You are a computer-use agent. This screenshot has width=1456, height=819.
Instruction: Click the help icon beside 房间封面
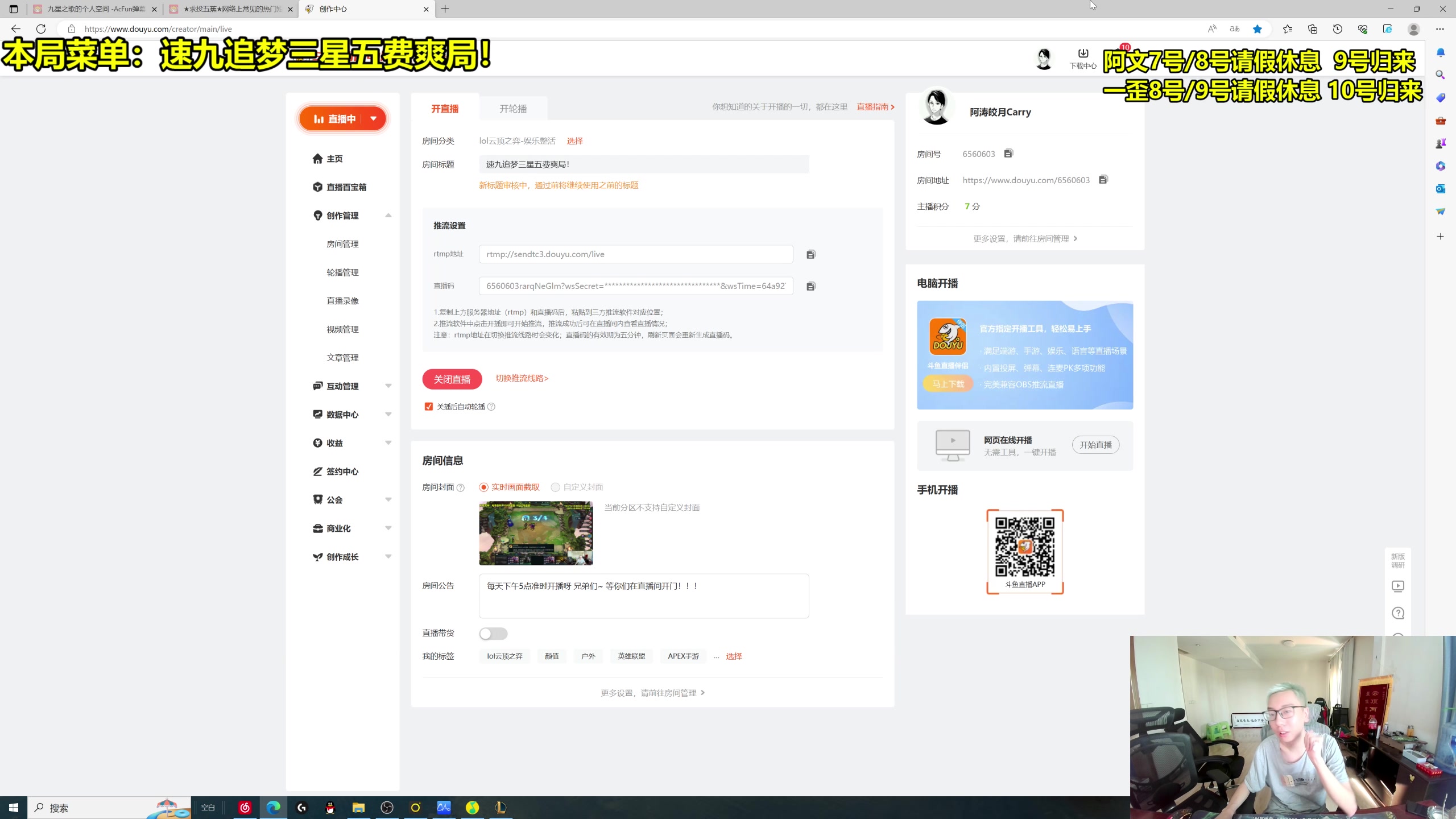(x=461, y=487)
